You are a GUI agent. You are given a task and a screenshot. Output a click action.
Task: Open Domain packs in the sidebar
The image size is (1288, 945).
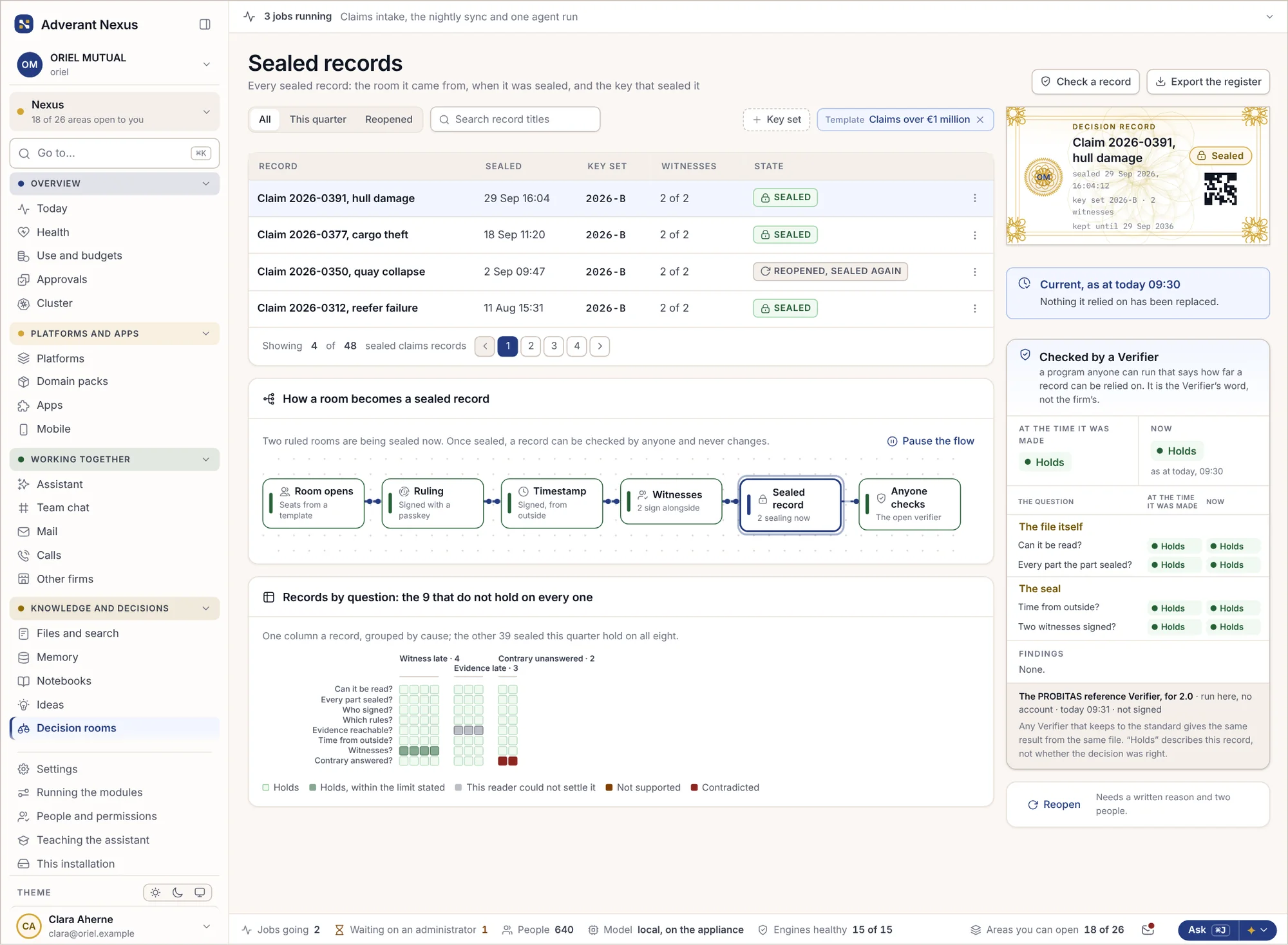(115, 381)
